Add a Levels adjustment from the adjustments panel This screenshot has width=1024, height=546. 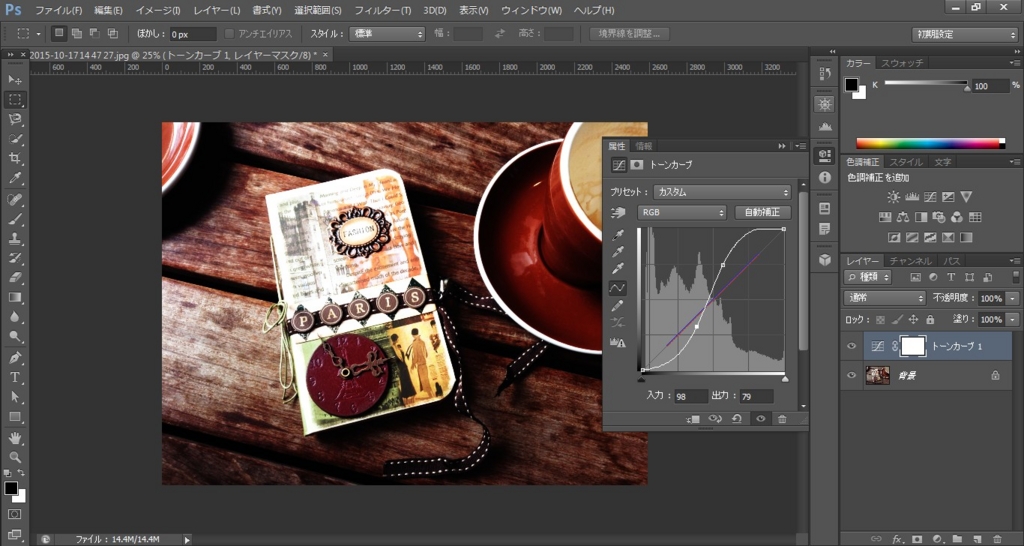coord(912,197)
